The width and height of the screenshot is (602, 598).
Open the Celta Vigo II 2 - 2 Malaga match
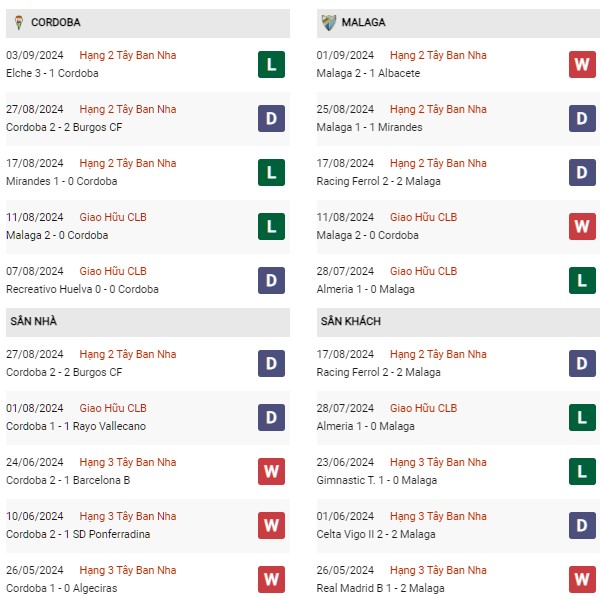[x=376, y=534]
